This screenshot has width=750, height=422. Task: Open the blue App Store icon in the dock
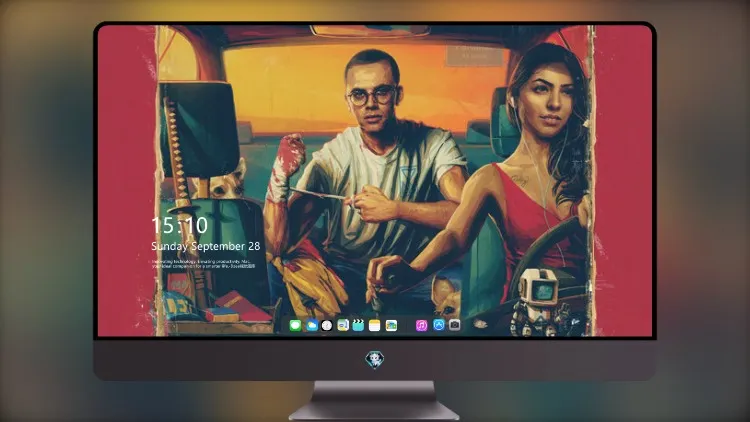439,325
